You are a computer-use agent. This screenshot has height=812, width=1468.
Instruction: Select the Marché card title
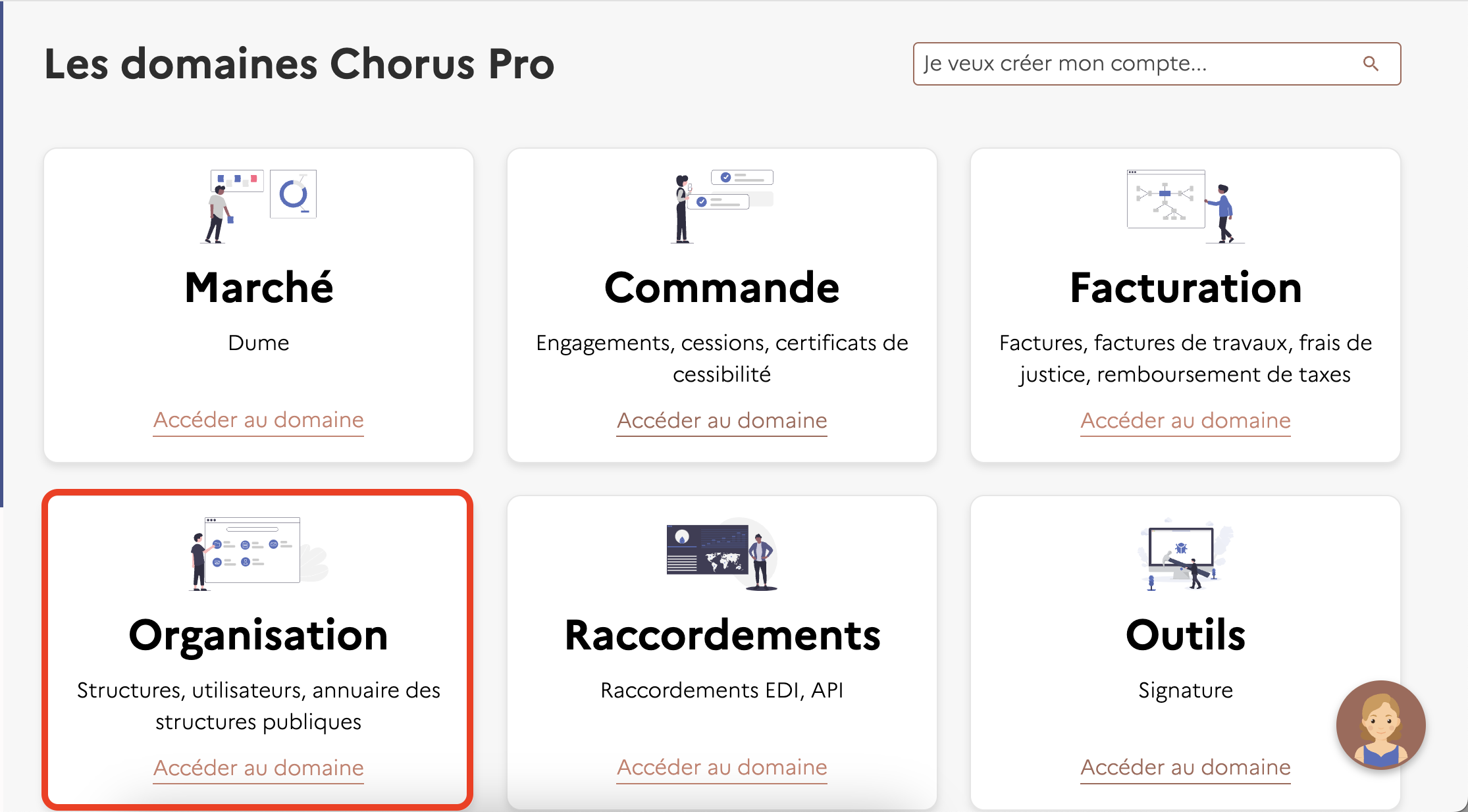point(259,288)
